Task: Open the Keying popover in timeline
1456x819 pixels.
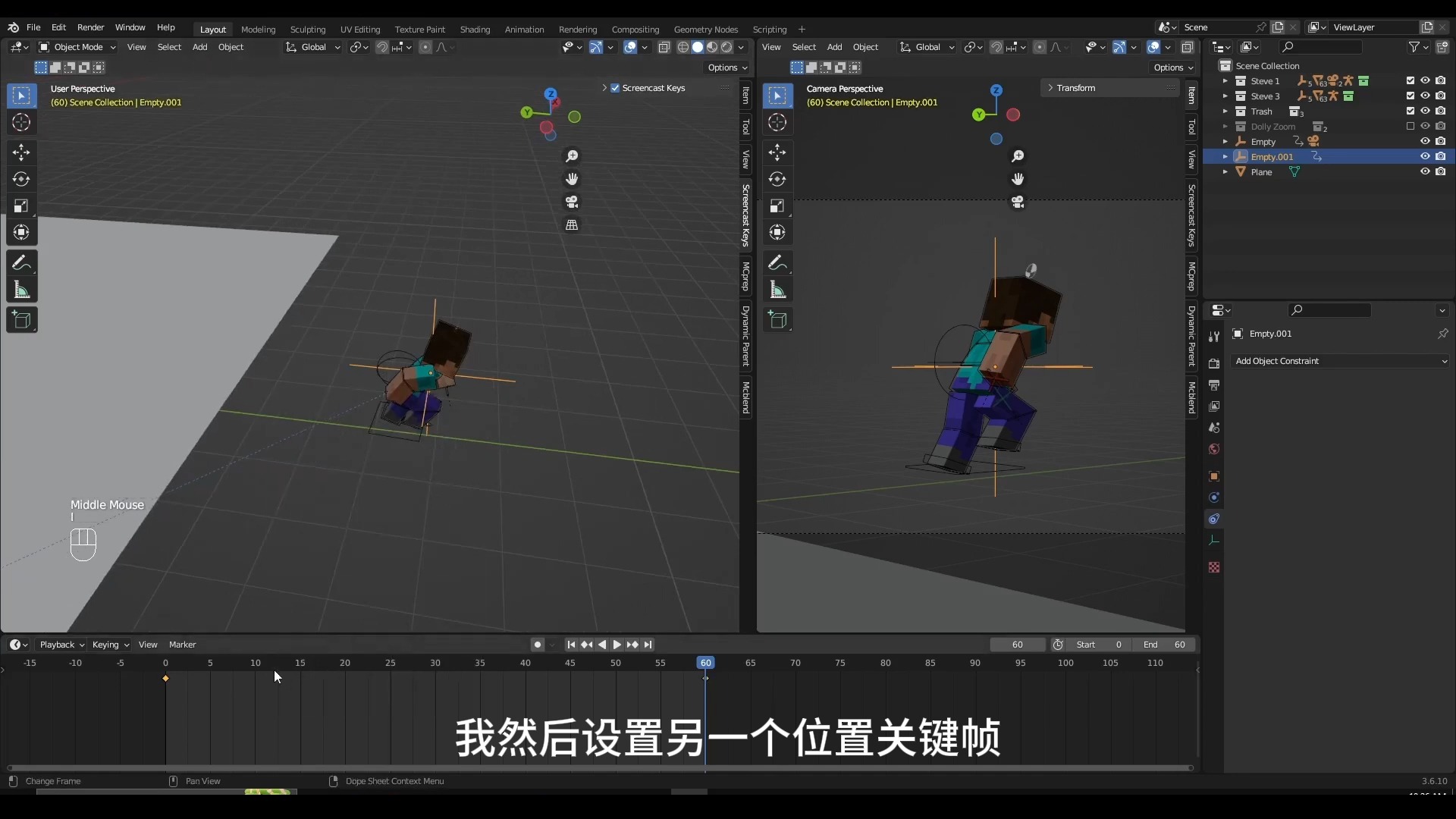Action: point(110,645)
